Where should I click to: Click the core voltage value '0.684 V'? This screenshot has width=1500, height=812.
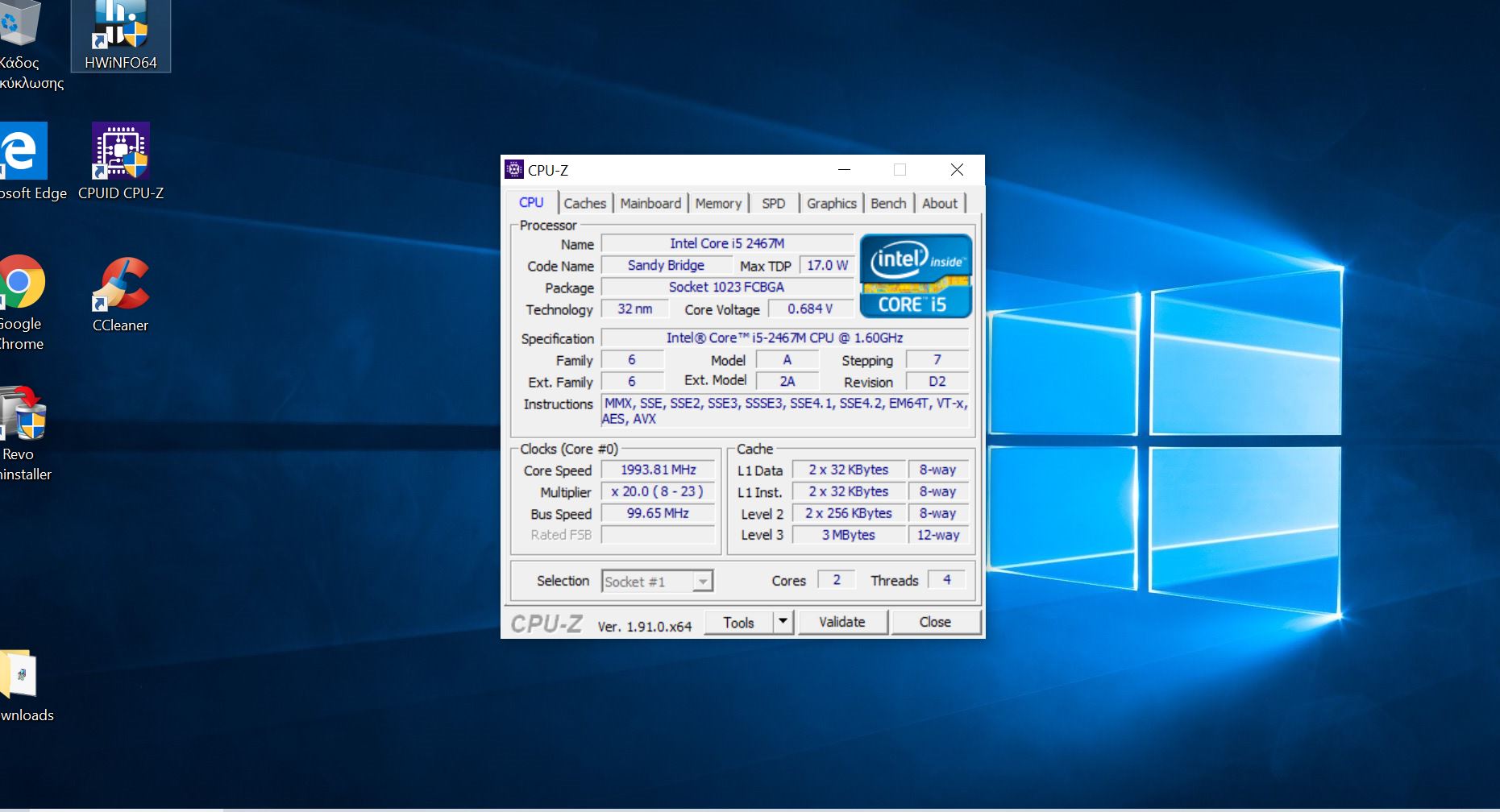[x=810, y=309]
